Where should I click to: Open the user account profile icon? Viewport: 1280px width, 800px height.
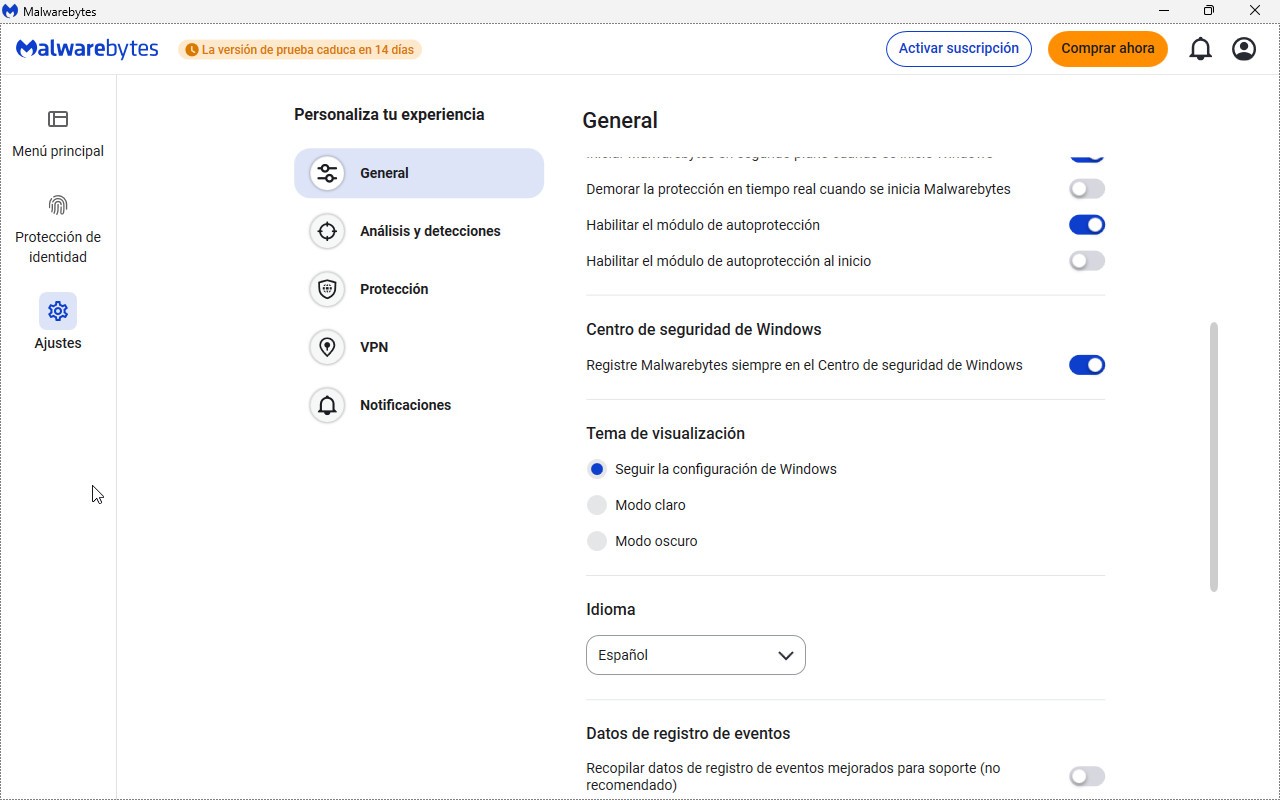tap(1244, 49)
